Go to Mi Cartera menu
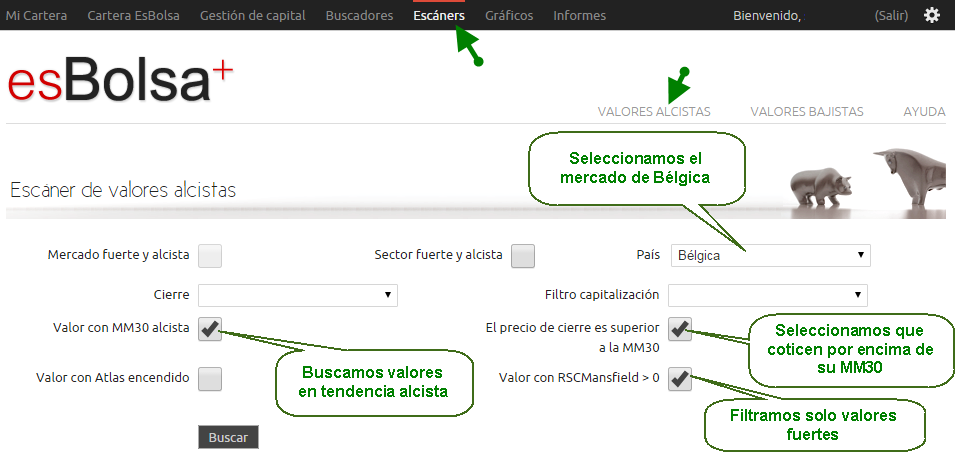The image size is (955, 456). [x=37, y=16]
